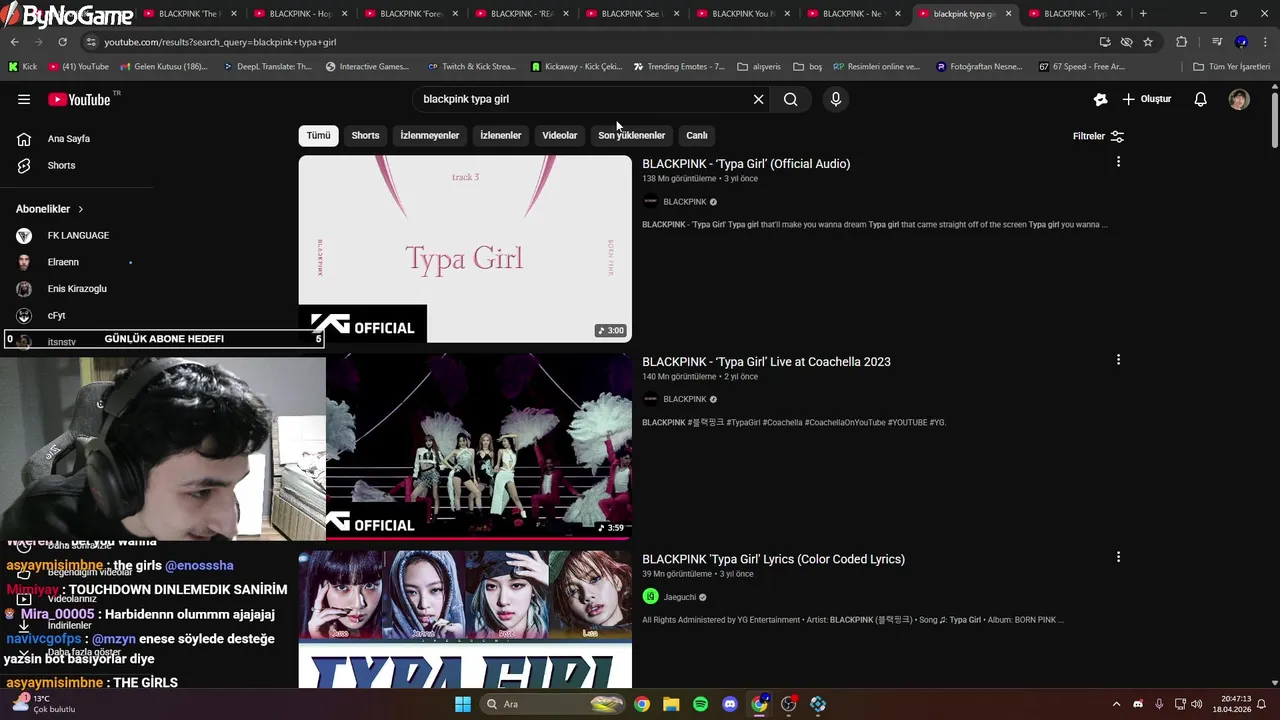Open volume control in system tray
This screenshot has width=1280, height=720.
[x=1197, y=704]
